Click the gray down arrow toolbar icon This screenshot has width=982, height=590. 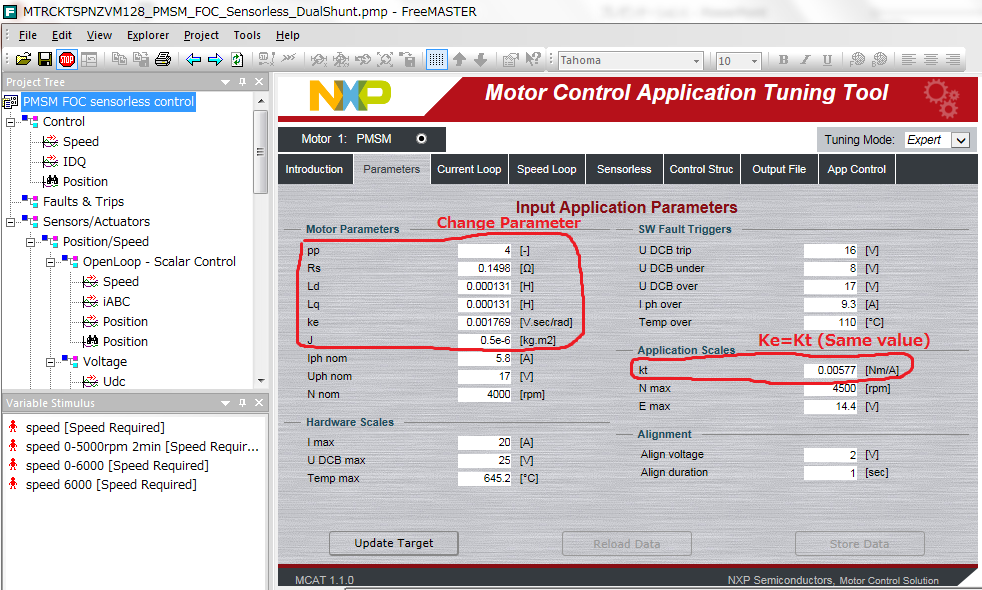click(x=480, y=60)
